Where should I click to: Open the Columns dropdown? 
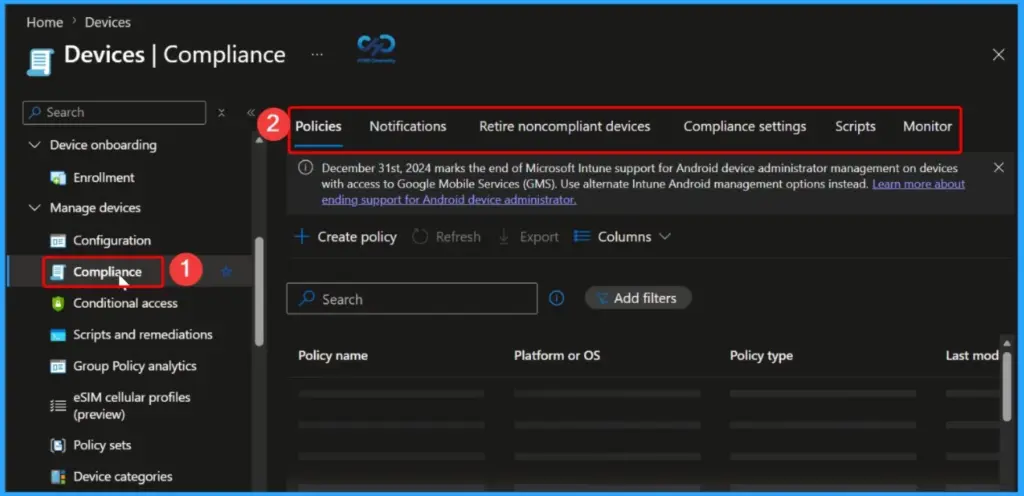(x=622, y=237)
